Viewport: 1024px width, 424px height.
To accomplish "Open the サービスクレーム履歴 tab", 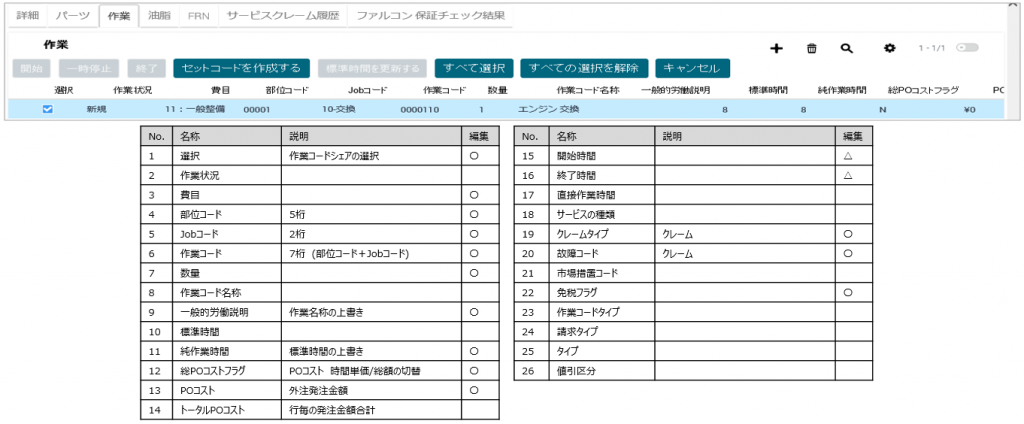I will pyautogui.click(x=282, y=17).
